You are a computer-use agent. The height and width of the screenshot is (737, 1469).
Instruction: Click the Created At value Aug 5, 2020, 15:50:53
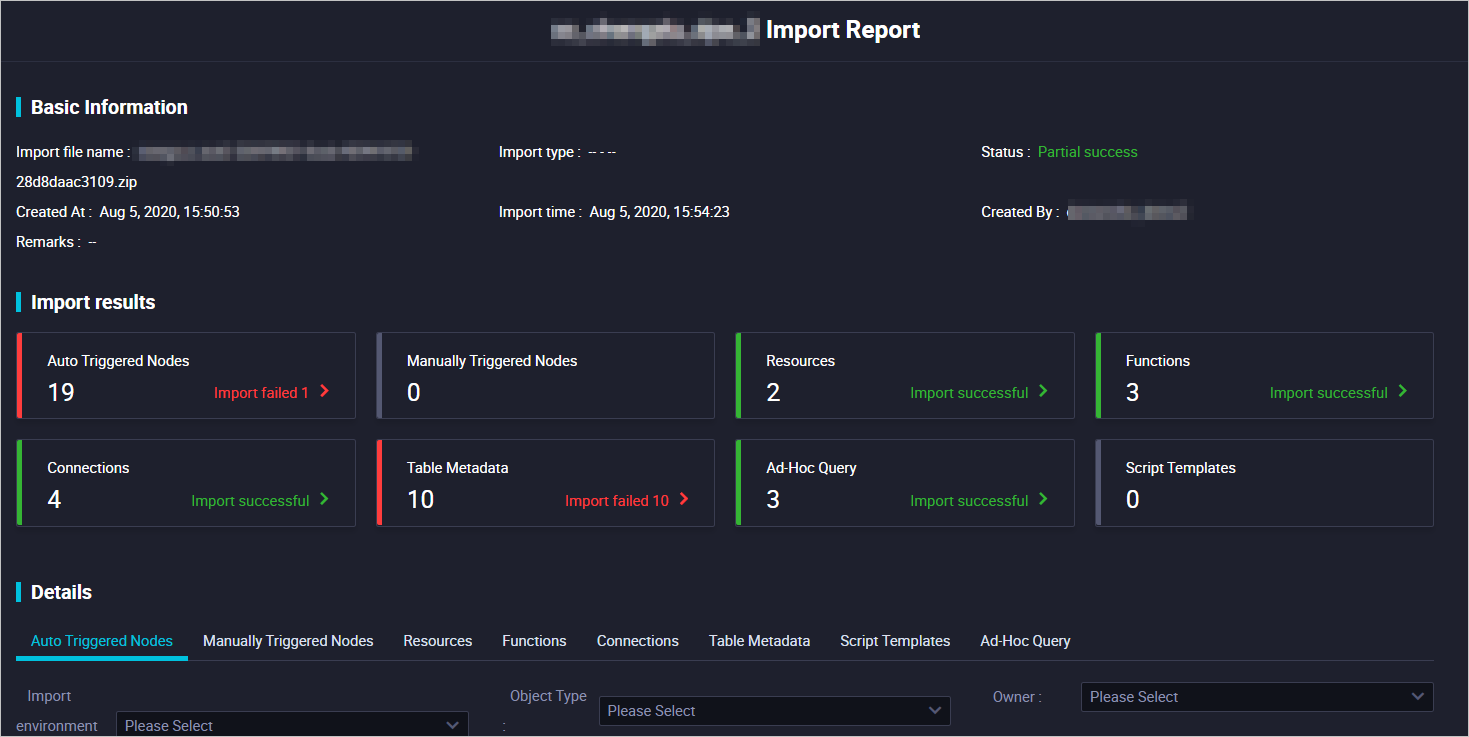click(x=170, y=212)
